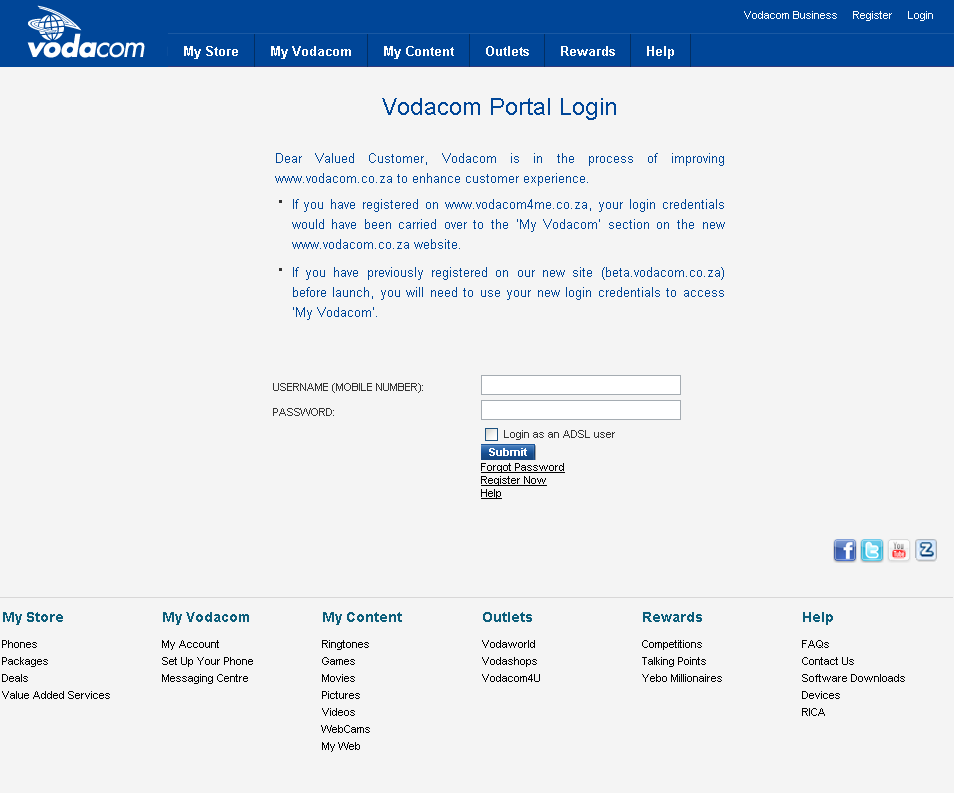This screenshot has width=954, height=793.
Task: Open the Software Downloads footer link
Action: pos(854,678)
